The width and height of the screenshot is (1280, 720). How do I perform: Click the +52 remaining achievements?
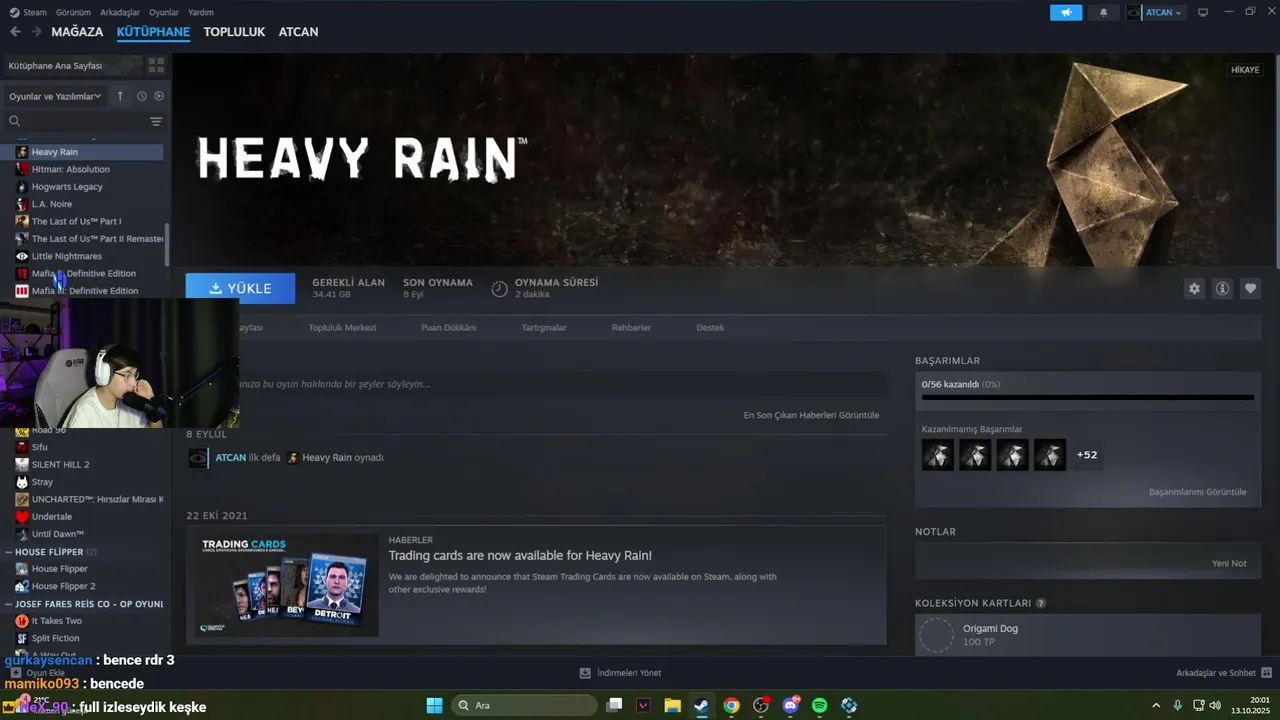[x=1087, y=455]
